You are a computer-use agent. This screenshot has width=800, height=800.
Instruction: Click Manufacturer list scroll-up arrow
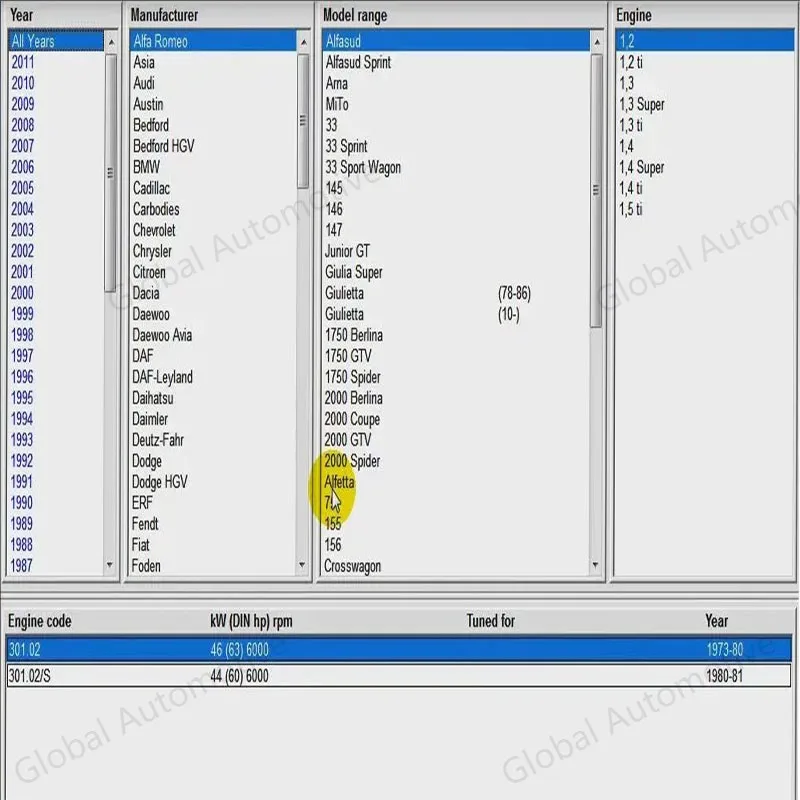tap(304, 41)
